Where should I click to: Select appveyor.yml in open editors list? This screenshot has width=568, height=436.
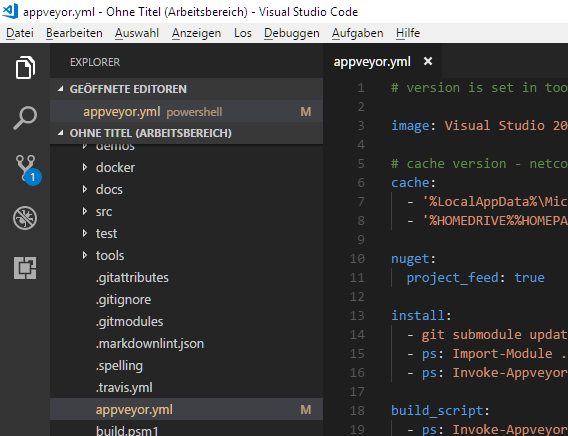(187, 112)
